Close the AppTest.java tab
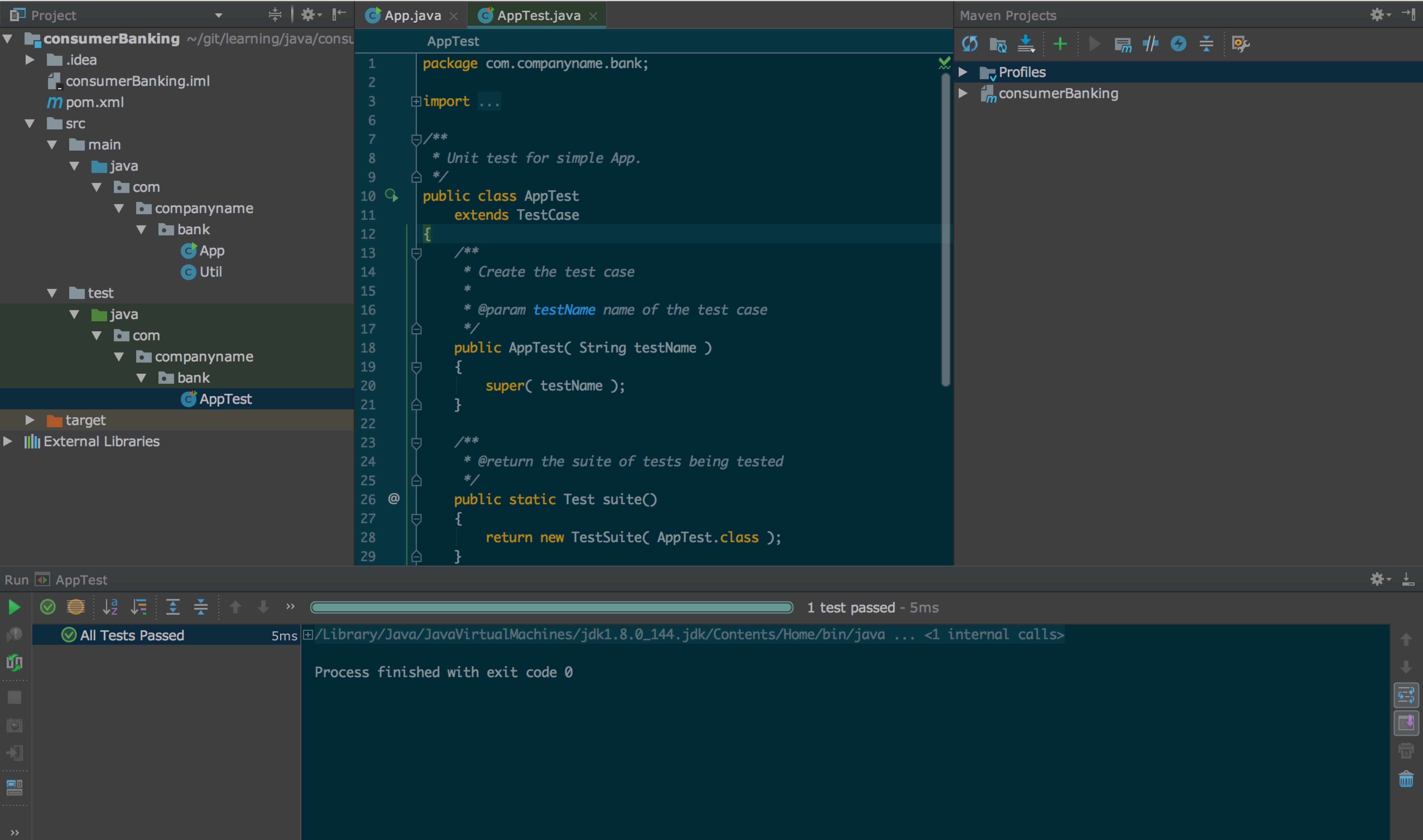 click(593, 16)
